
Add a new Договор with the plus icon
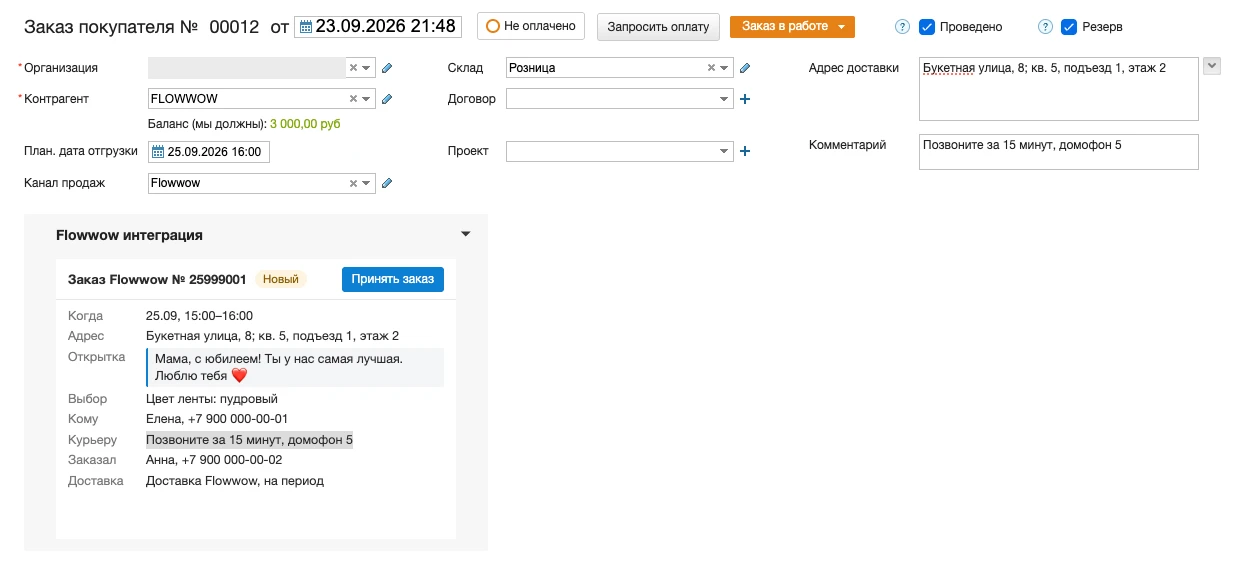click(744, 99)
